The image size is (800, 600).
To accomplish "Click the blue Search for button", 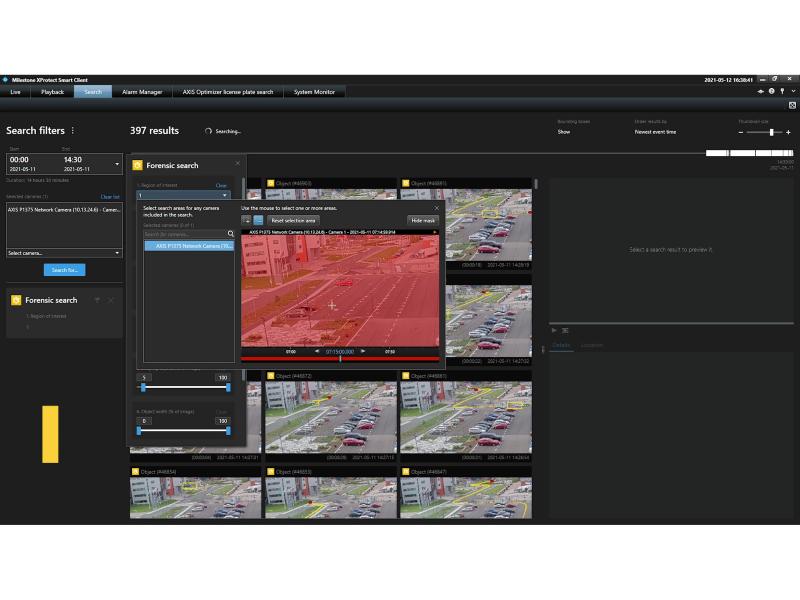I will (x=64, y=270).
